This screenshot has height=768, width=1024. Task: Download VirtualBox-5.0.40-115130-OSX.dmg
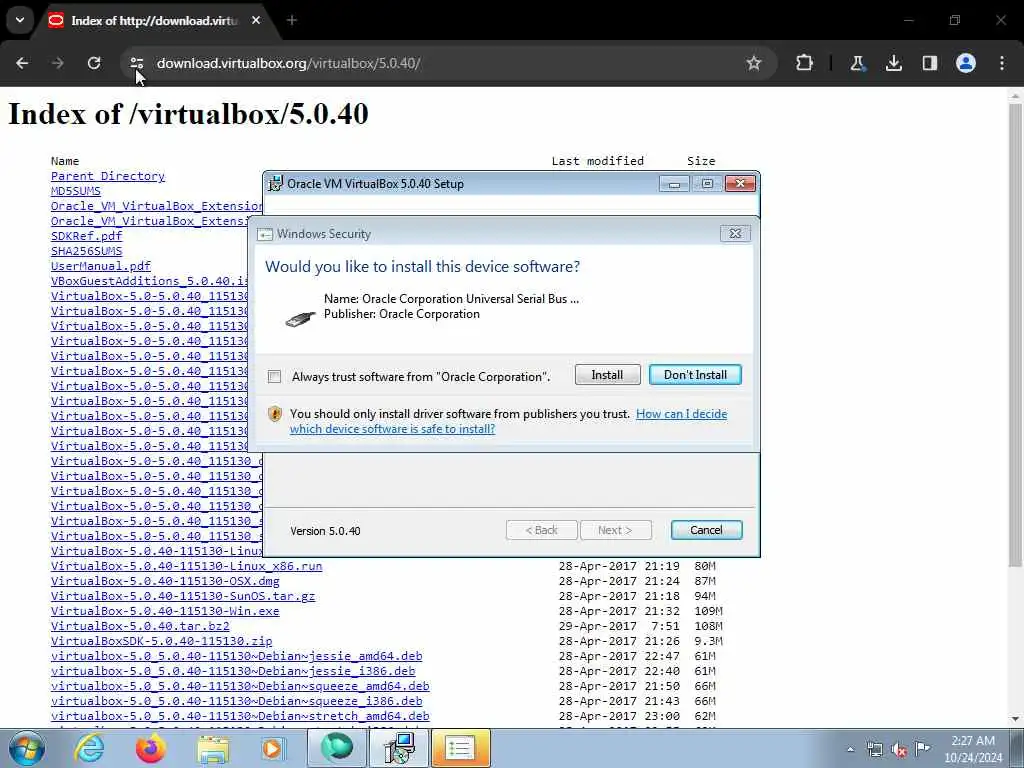coord(165,581)
